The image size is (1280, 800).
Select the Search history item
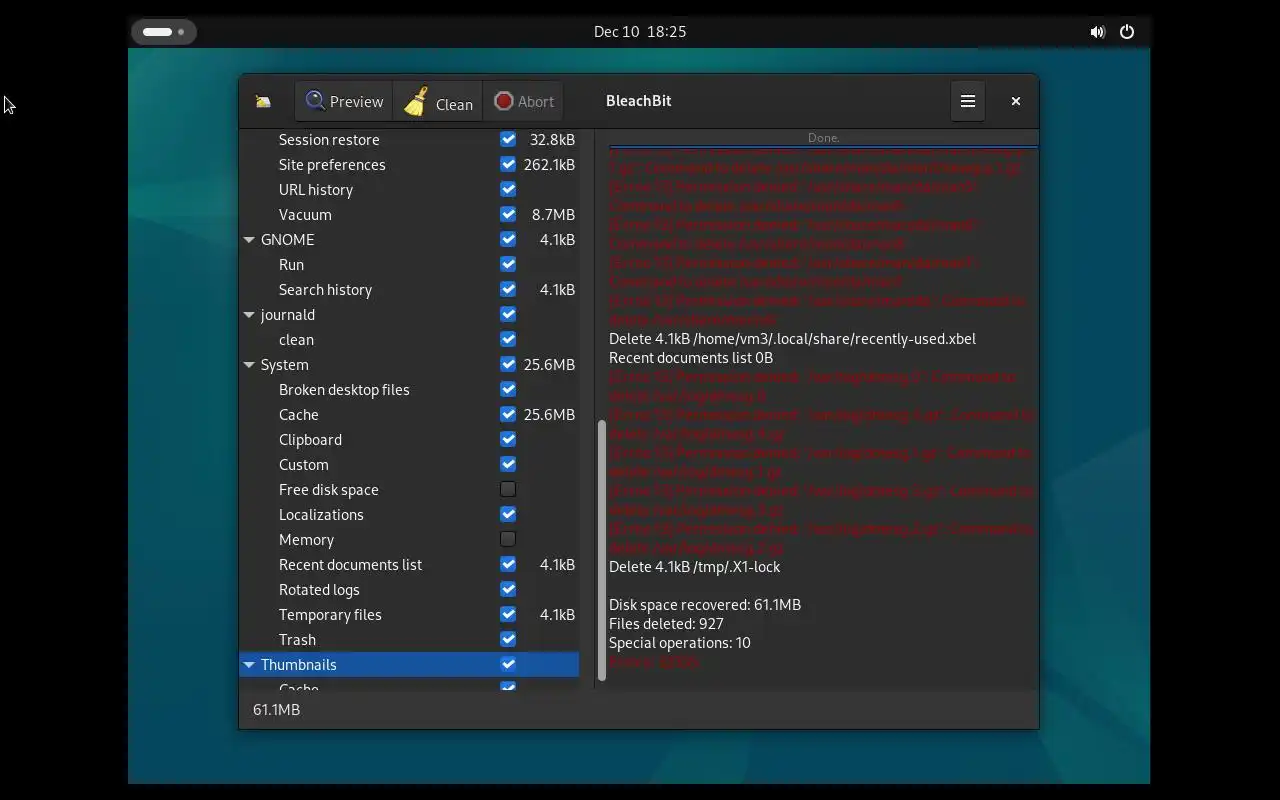click(x=325, y=289)
